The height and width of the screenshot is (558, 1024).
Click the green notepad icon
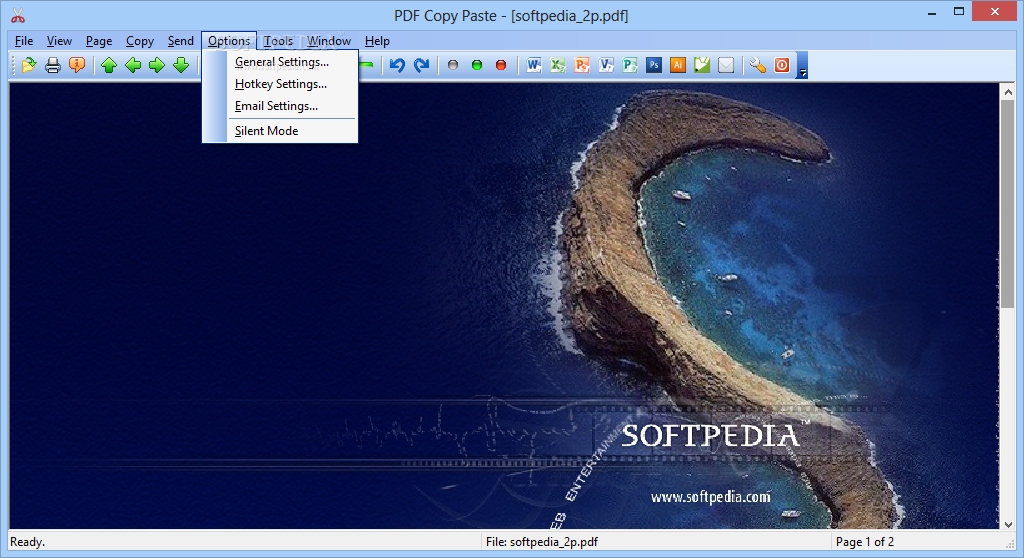pyautogui.click(x=702, y=65)
